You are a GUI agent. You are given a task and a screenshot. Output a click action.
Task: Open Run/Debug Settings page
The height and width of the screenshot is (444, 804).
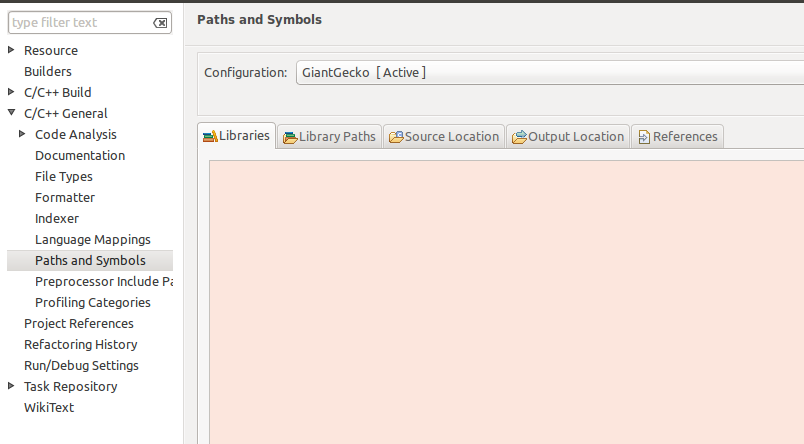[x=82, y=366]
